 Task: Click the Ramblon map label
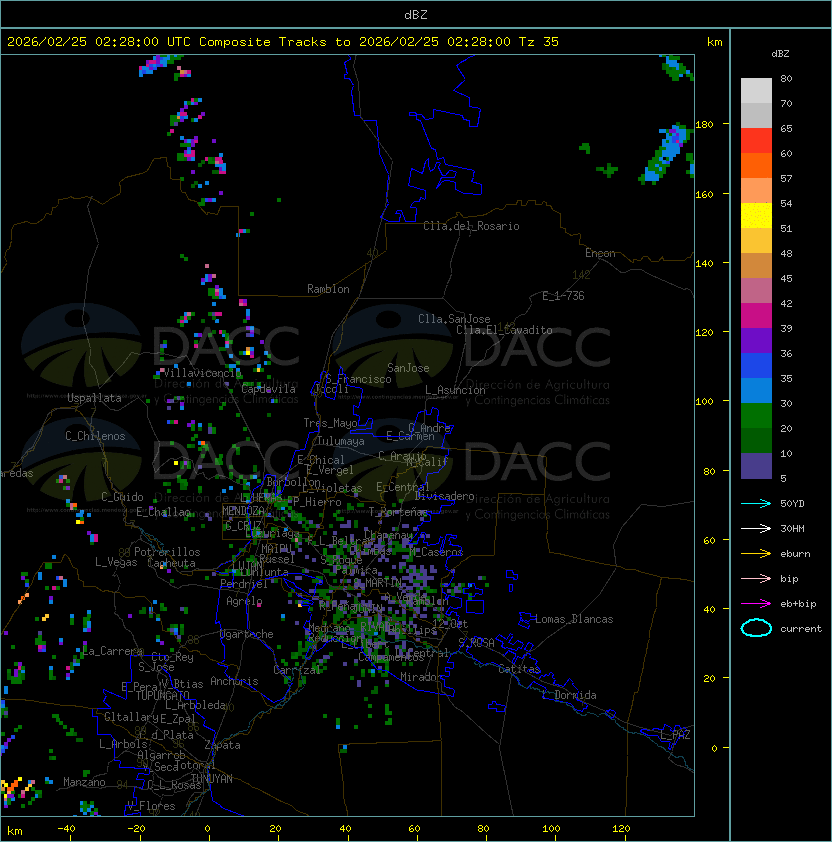[328, 289]
